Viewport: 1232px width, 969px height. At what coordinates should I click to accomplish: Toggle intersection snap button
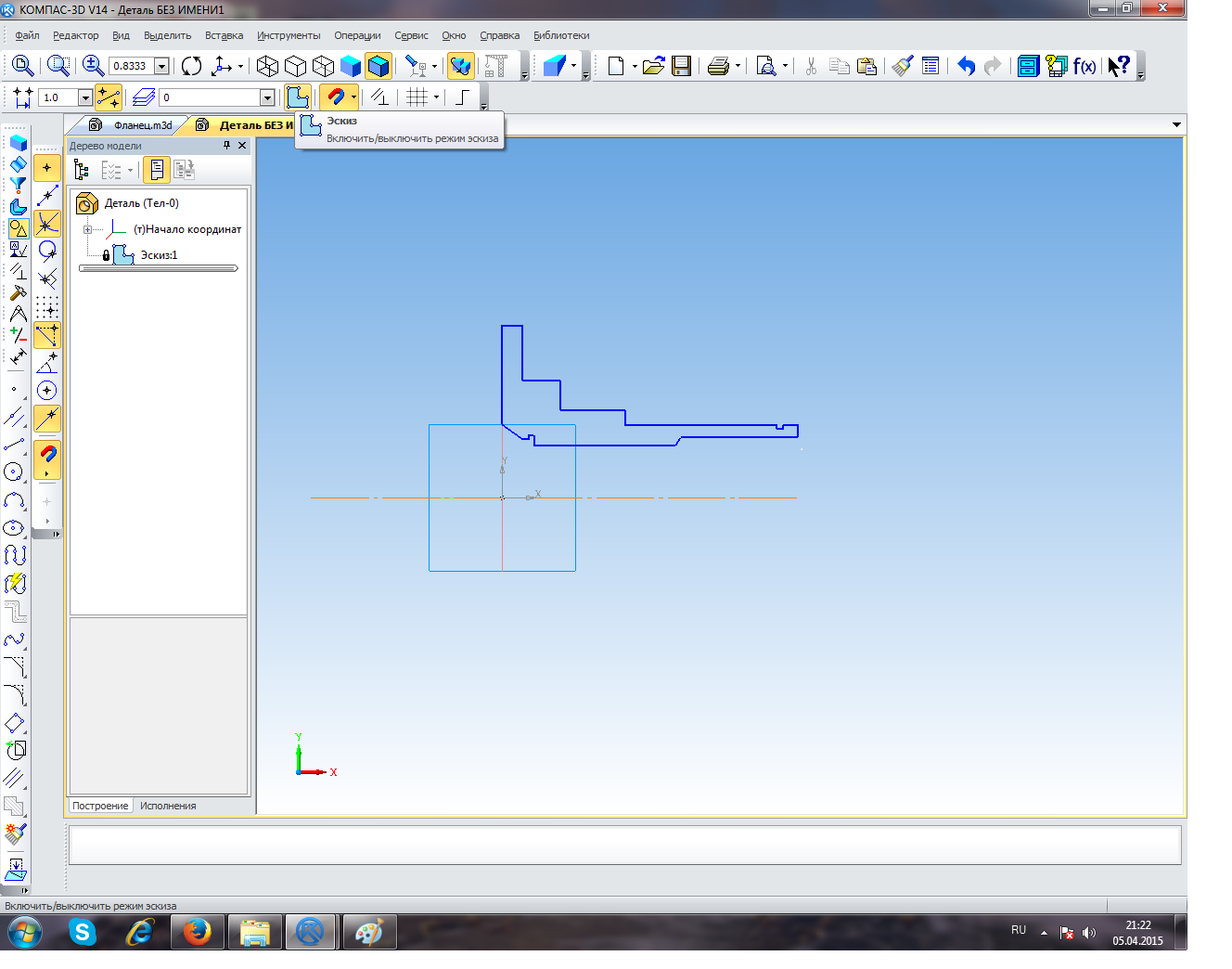[x=46, y=224]
